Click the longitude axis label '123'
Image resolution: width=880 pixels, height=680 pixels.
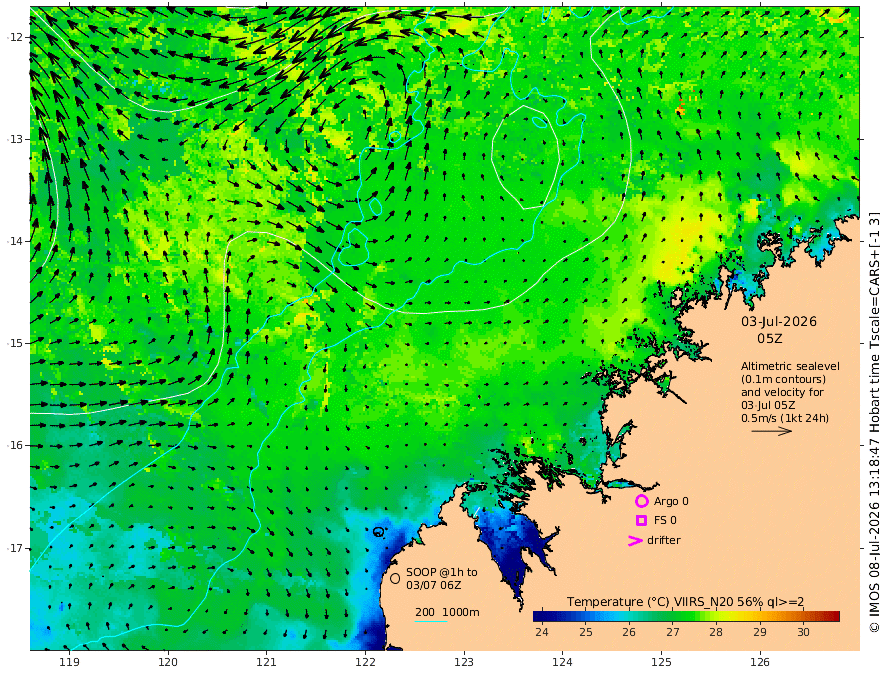(x=464, y=662)
